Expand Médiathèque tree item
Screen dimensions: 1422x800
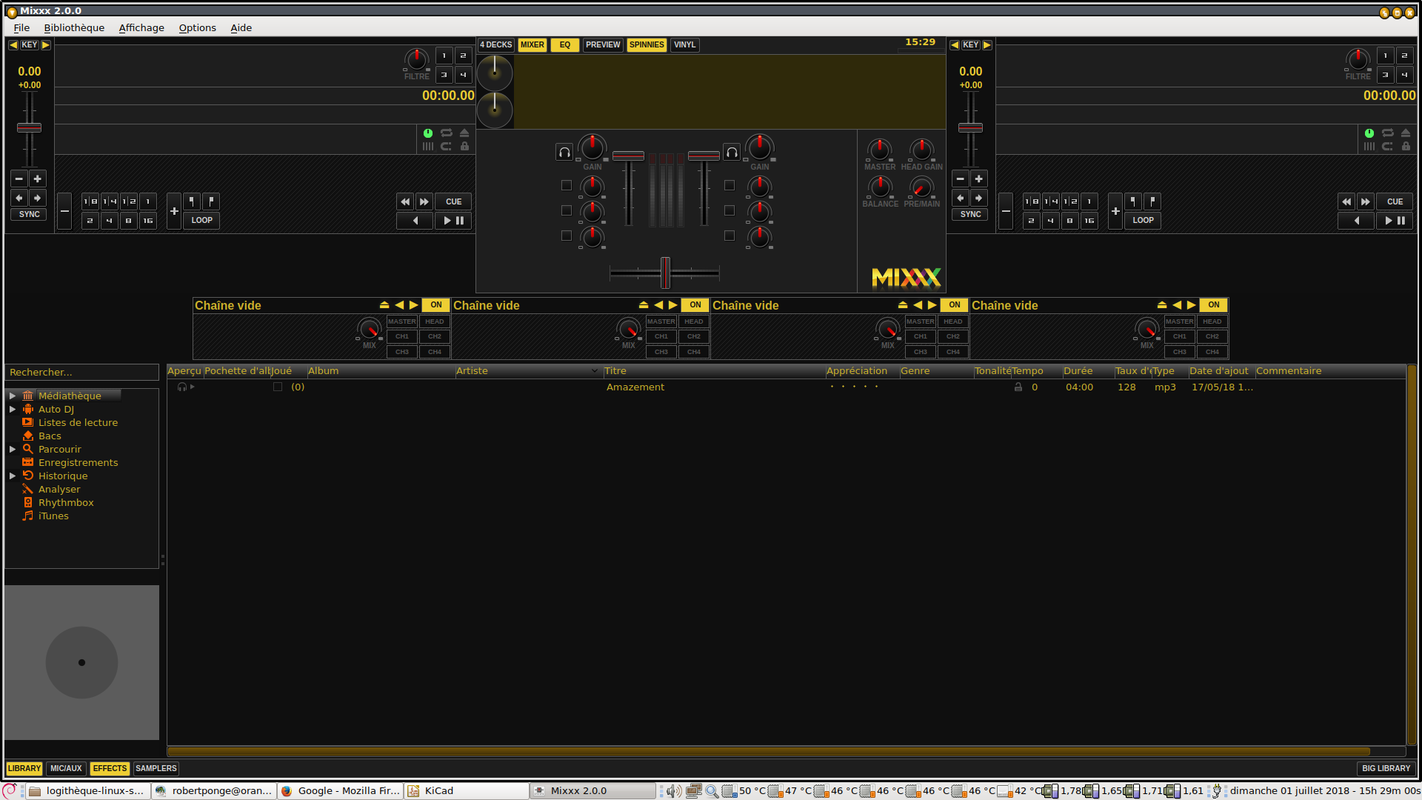(x=13, y=396)
